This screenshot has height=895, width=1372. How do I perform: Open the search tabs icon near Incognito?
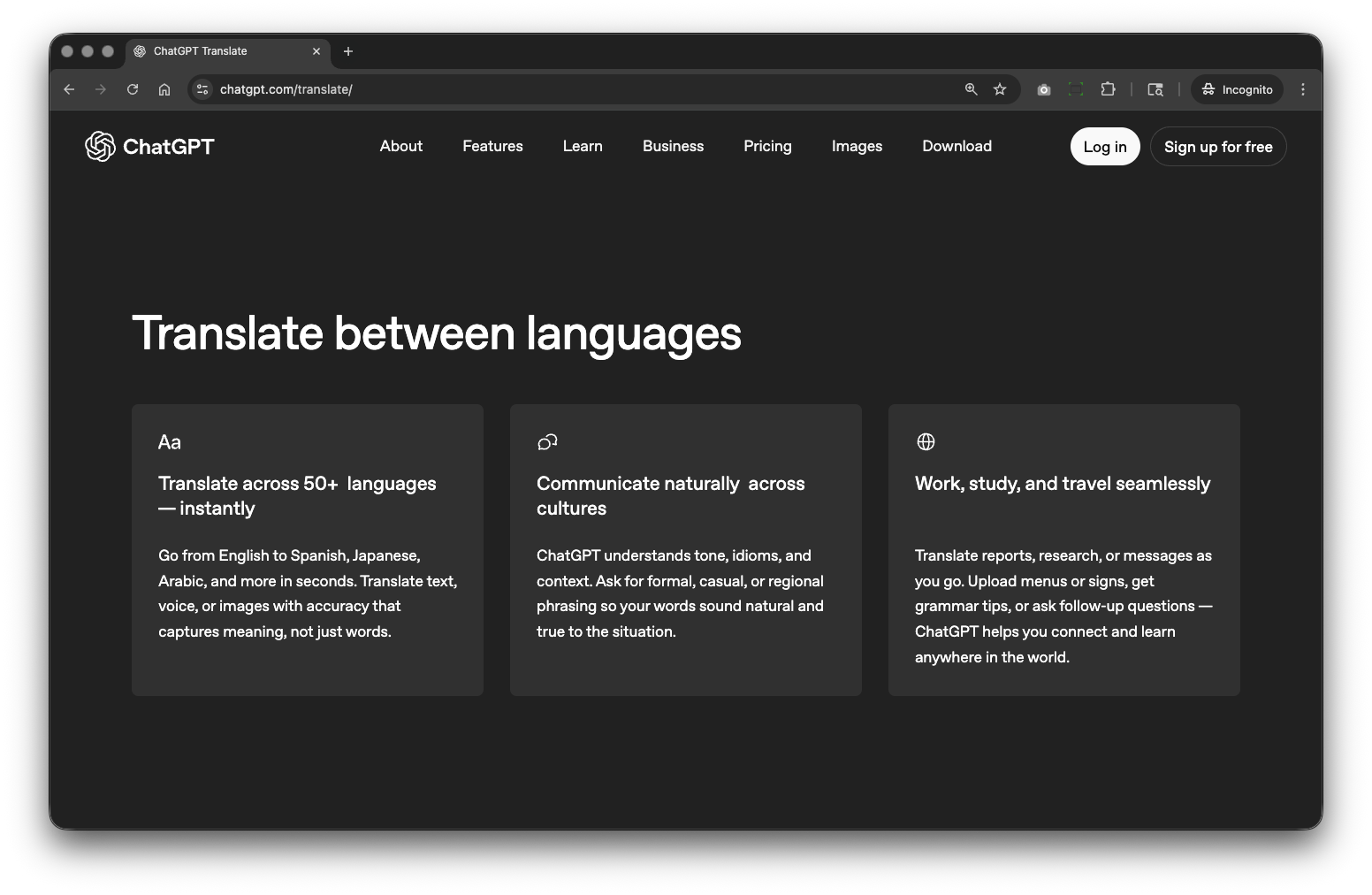1155,89
